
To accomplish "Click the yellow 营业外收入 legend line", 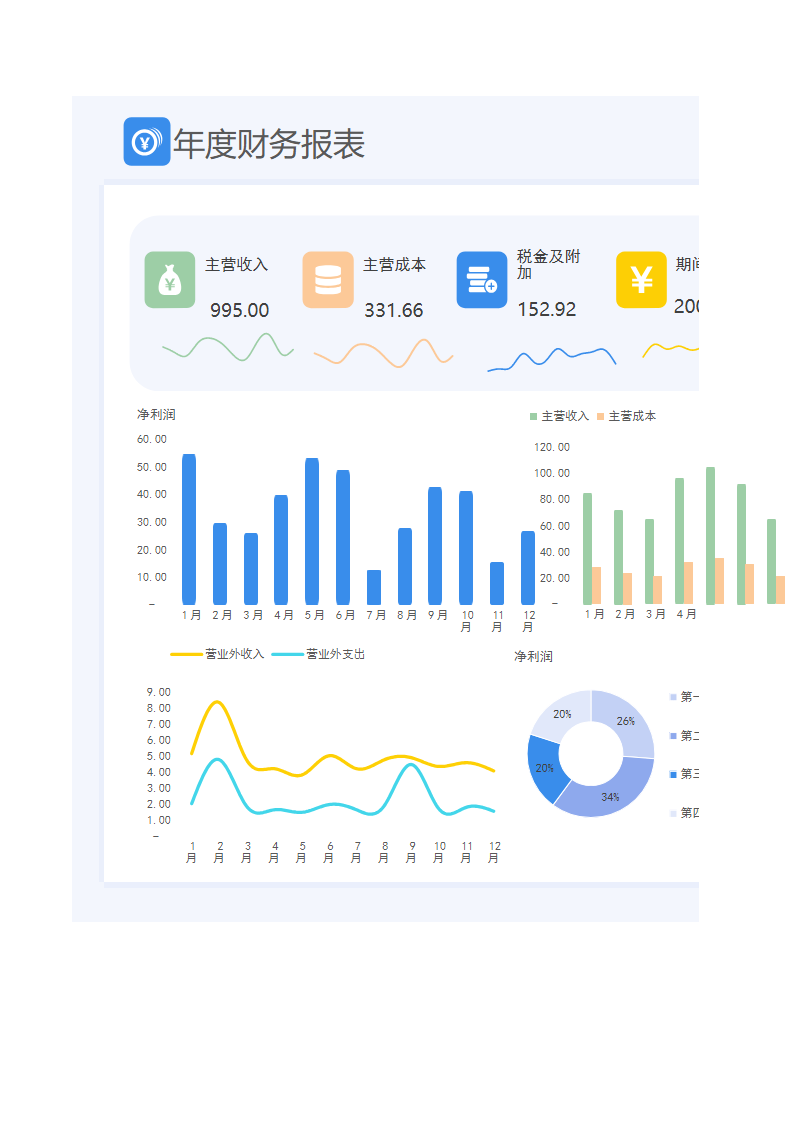I will coord(186,654).
